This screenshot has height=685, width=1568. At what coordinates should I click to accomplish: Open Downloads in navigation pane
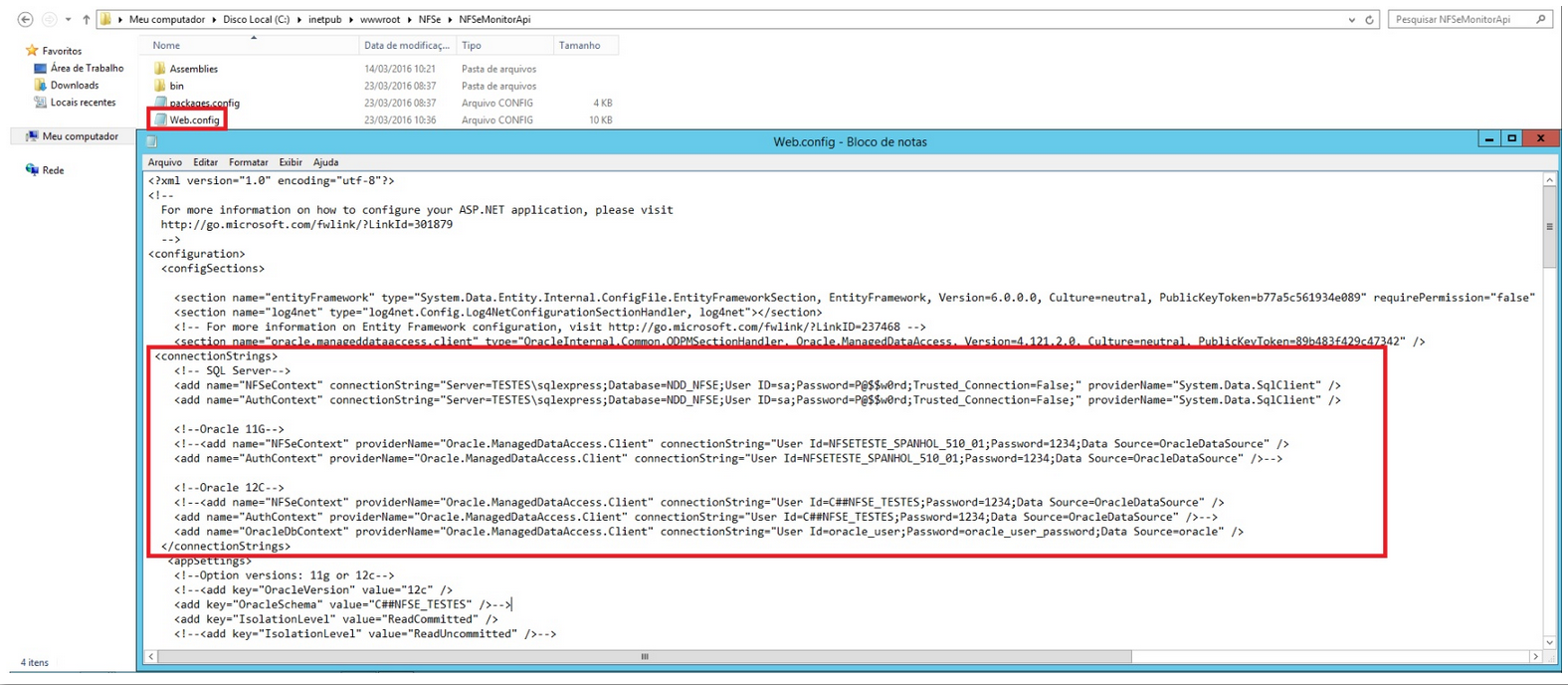click(x=74, y=85)
